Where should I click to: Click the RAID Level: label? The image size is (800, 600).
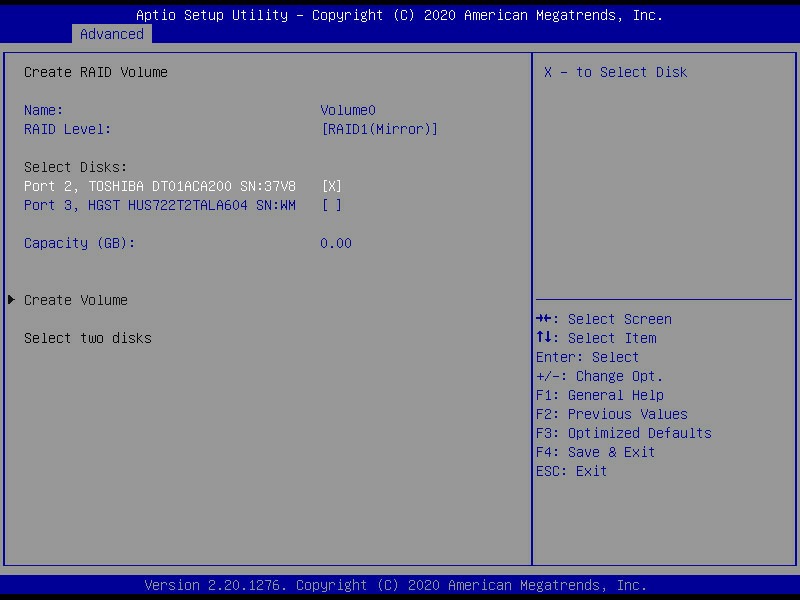[x=67, y=129]
